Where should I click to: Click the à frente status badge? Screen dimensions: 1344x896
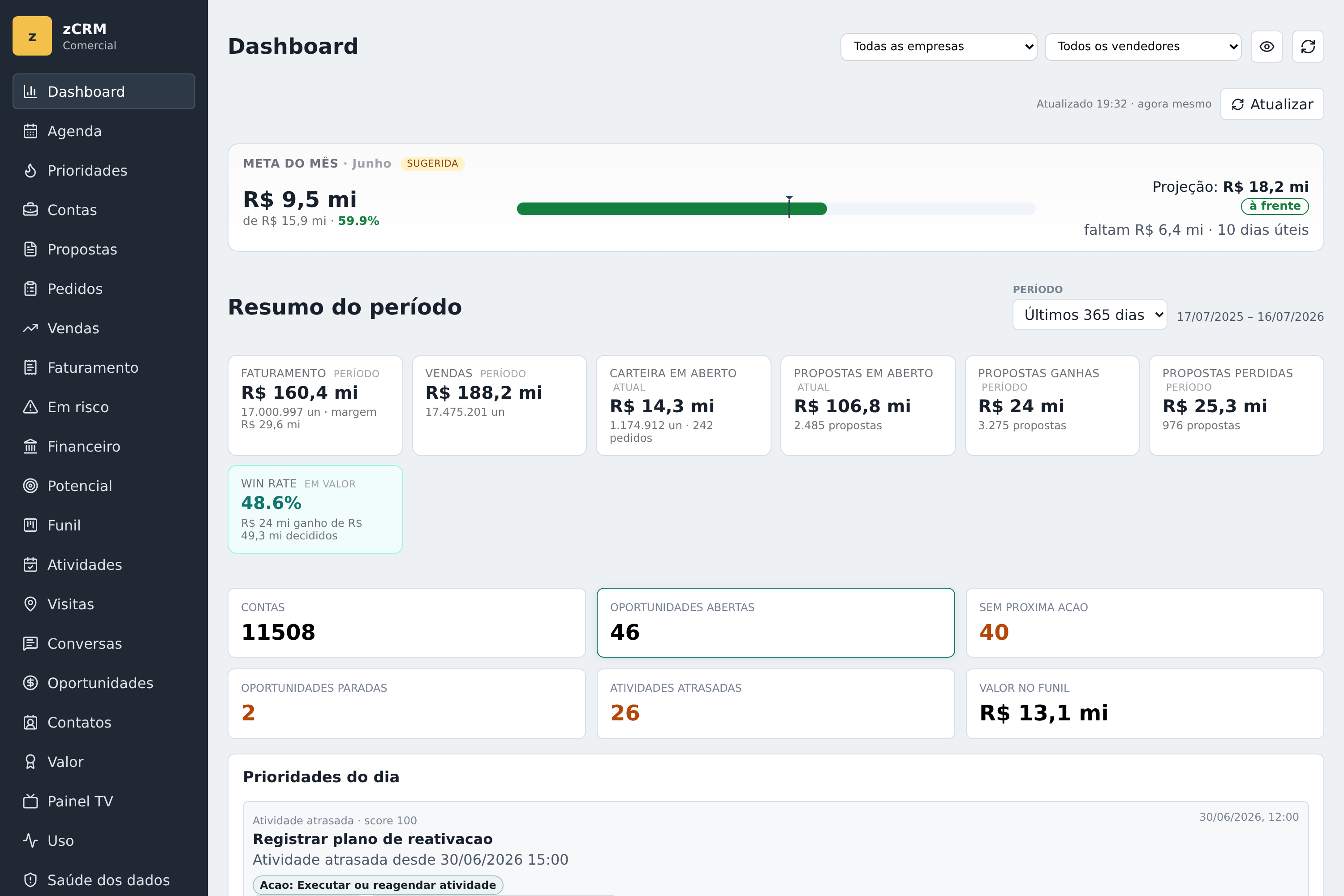coord(1274,206)
